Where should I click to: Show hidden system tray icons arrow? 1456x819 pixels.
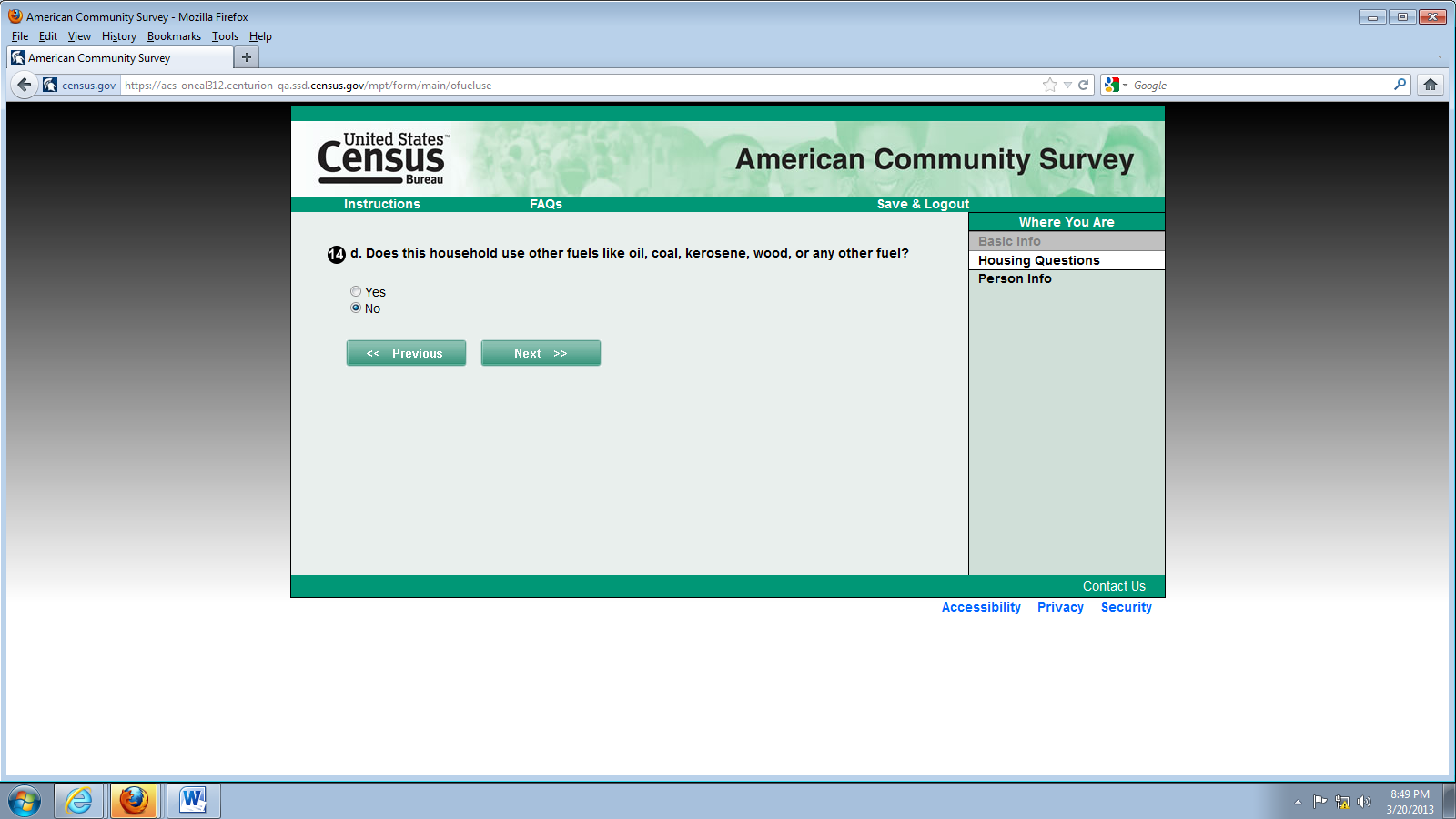[1298, 802]
